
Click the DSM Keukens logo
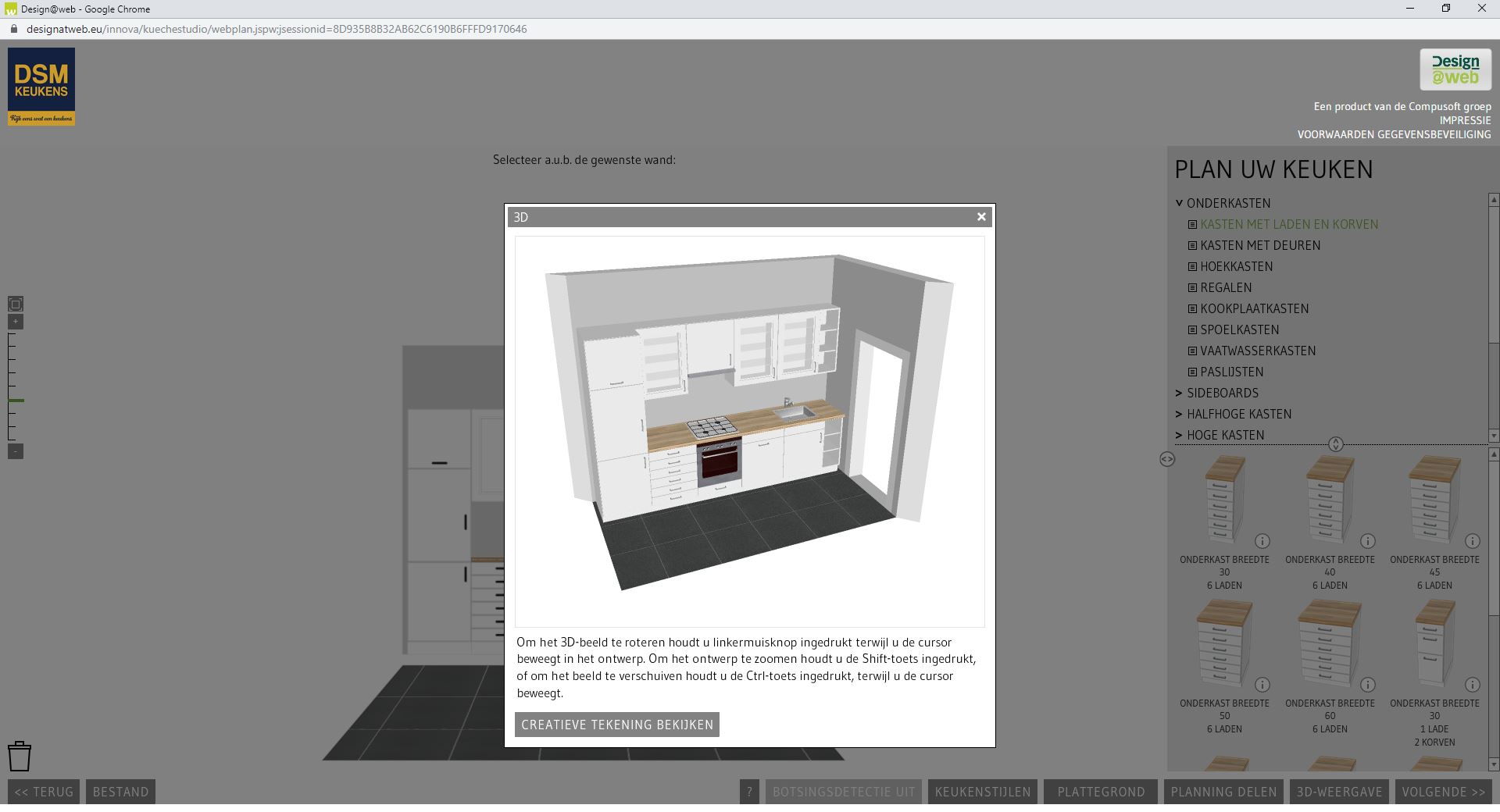(x=41, y=87)
